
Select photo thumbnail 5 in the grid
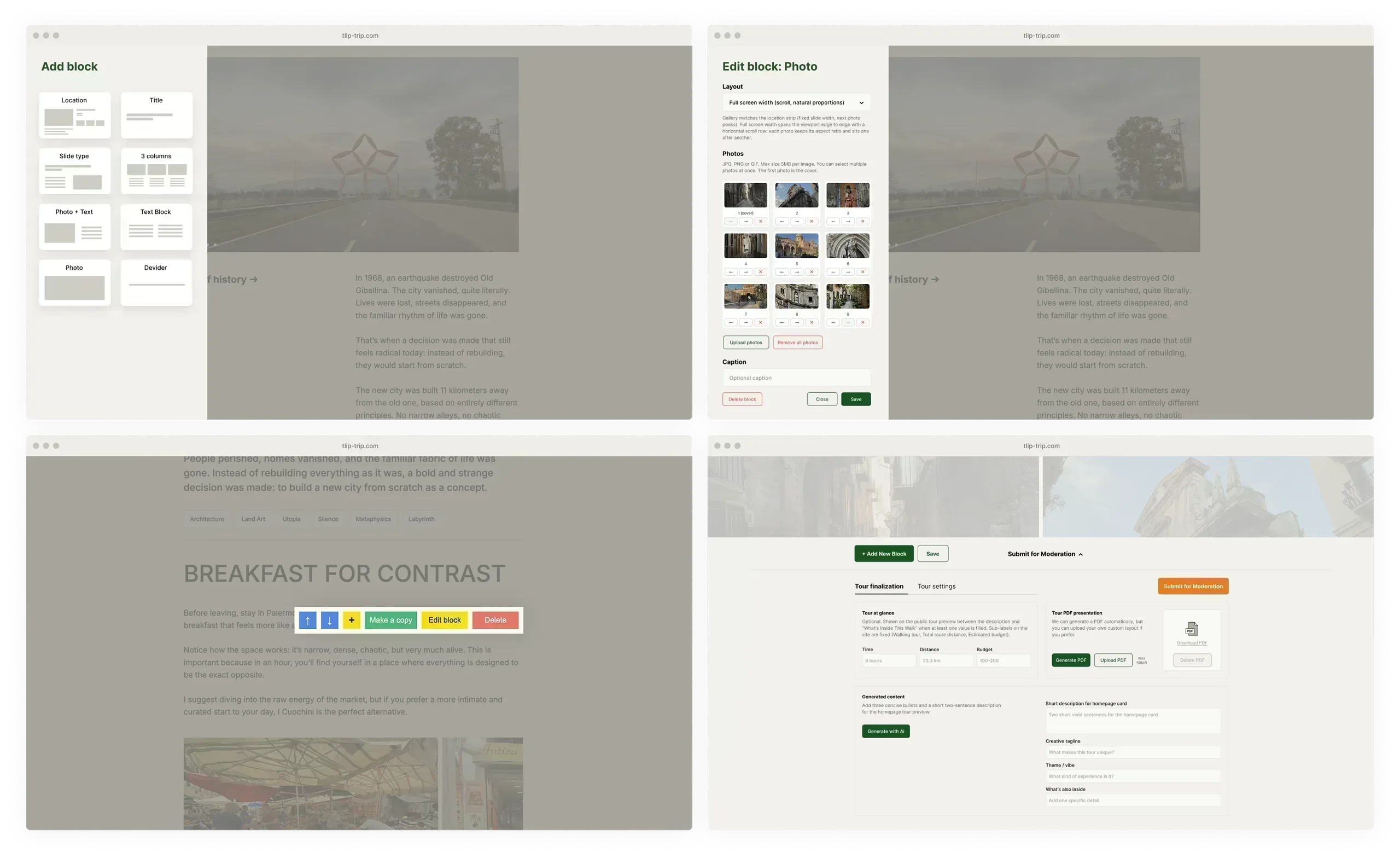(x=797, y=246)
